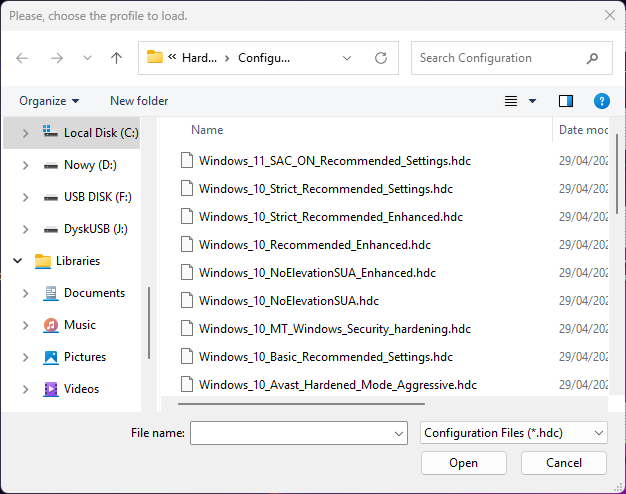The image size is (626, 494).
Task: Collapse the Libraries tree node
Action: click(x=18, y=261)
